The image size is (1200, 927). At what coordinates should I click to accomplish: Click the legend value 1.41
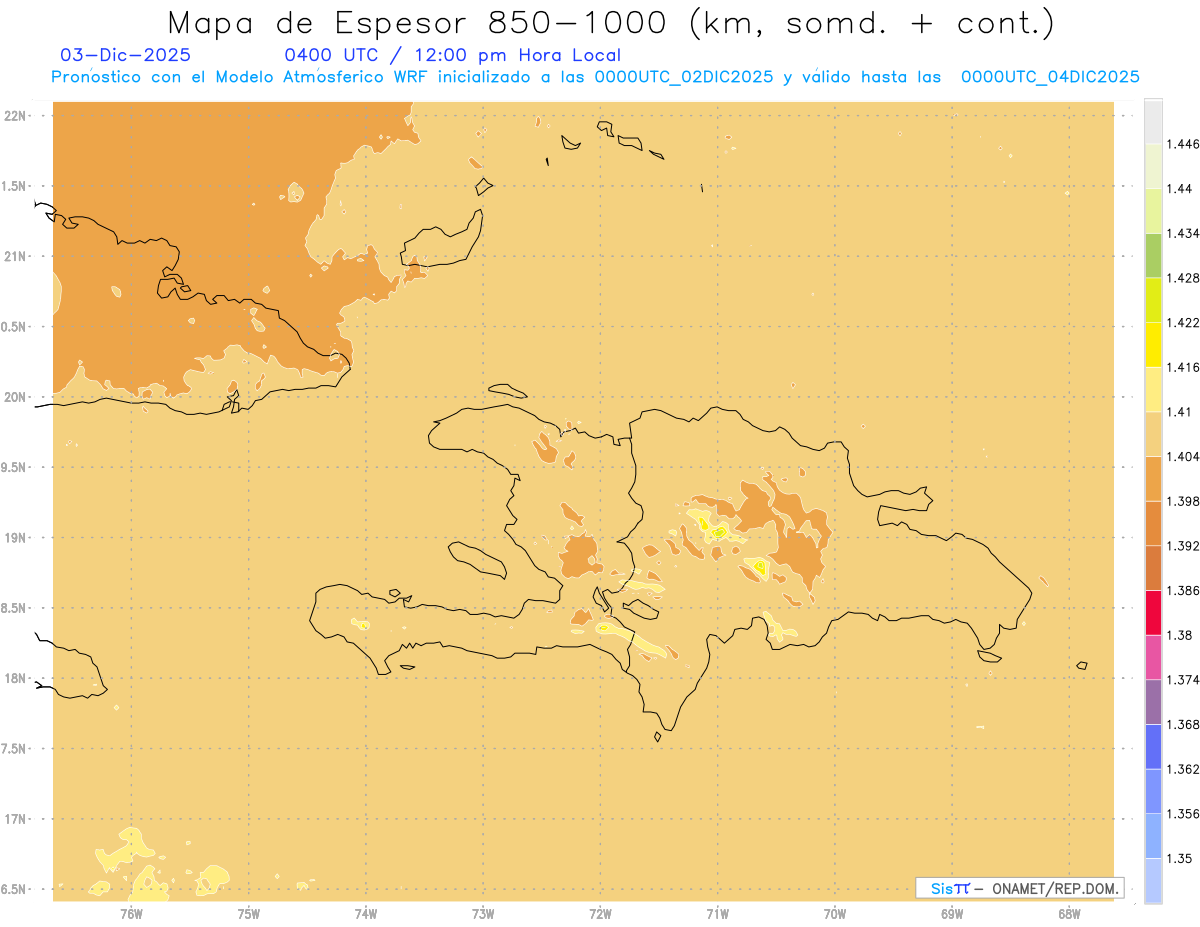pos(1180,411)
